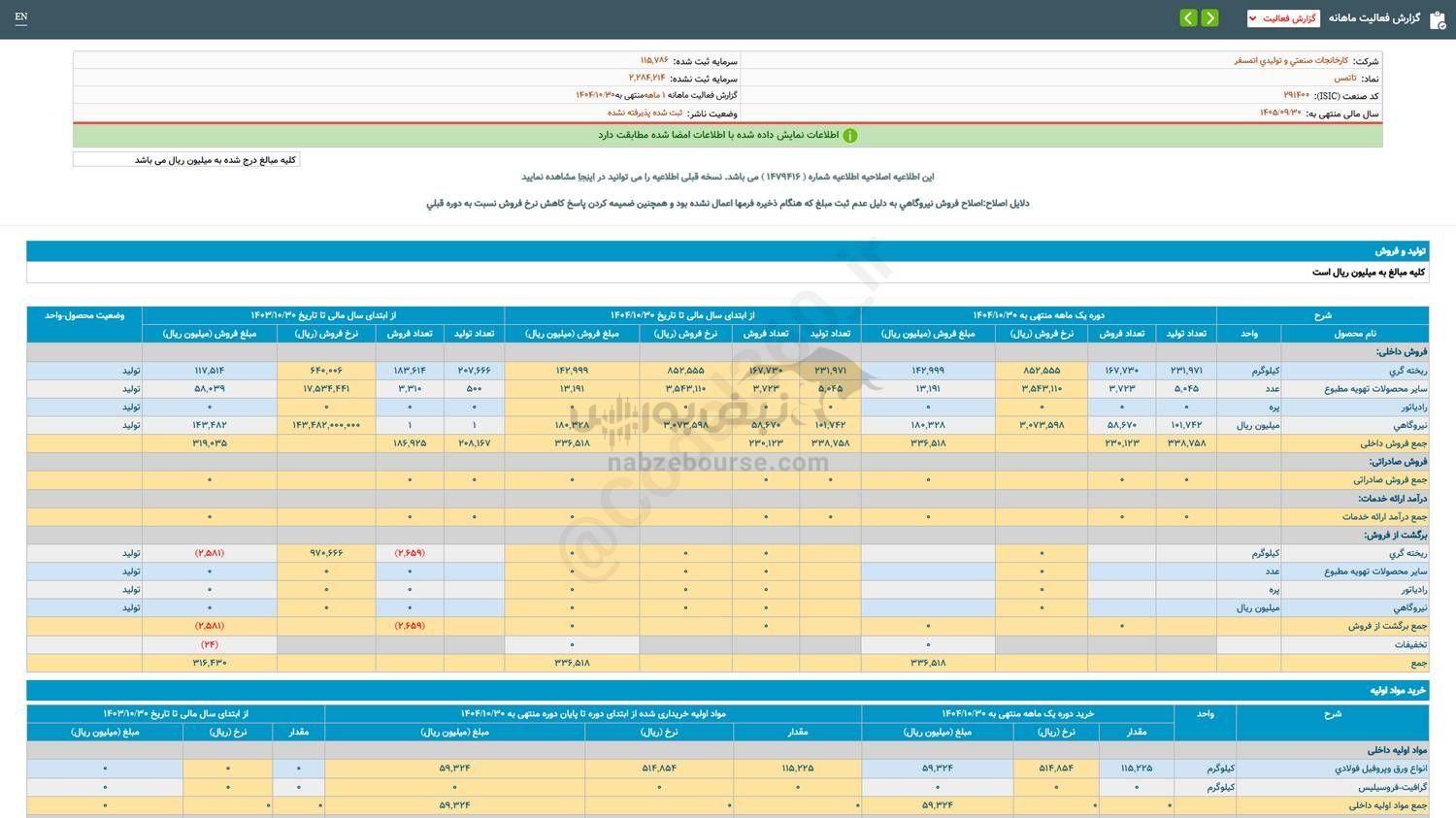Go to previous announcement using green right-chevron arrow
This screenshot has height=818, width=1456.
tap(1210, 17)
